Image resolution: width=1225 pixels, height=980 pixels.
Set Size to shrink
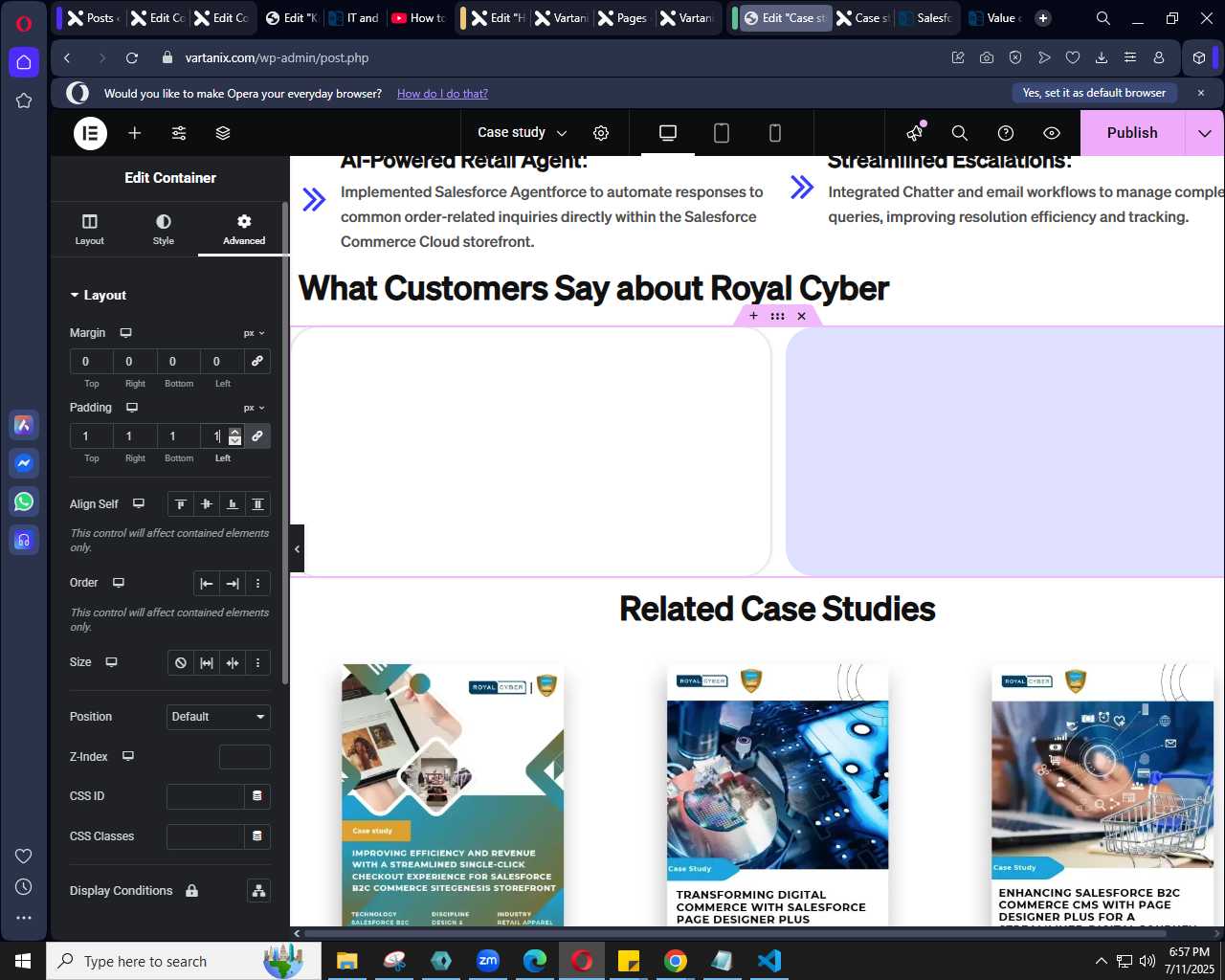point(233,662)
